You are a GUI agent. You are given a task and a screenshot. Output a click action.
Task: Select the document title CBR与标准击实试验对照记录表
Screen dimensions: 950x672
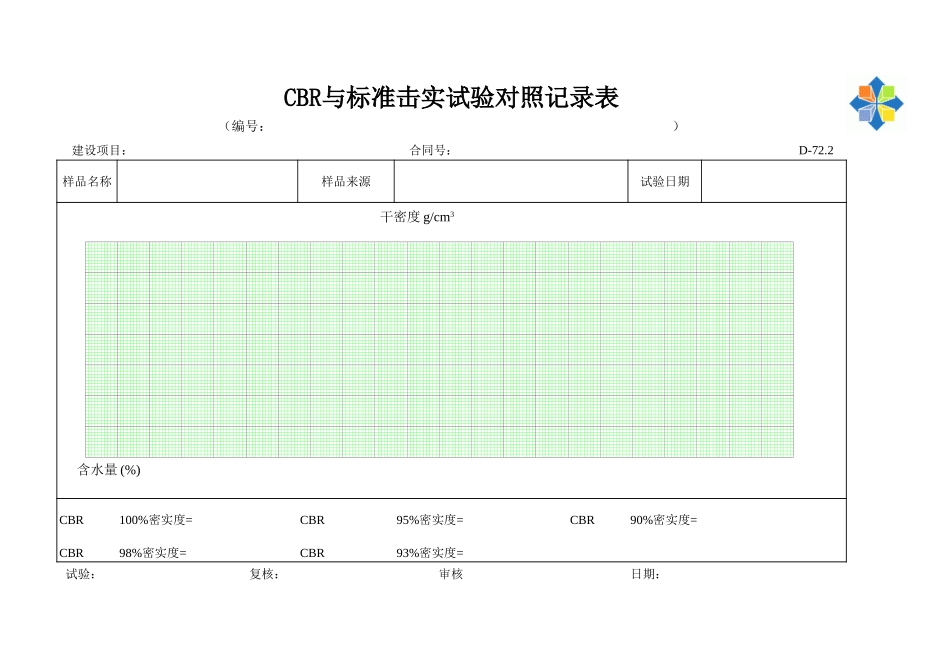click(x=452, y=99)
